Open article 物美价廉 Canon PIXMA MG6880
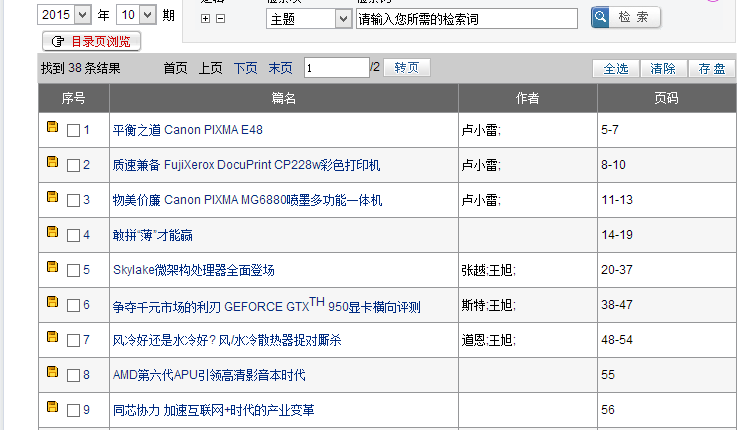This screenshot has height=430, width=754. [247, 200]
